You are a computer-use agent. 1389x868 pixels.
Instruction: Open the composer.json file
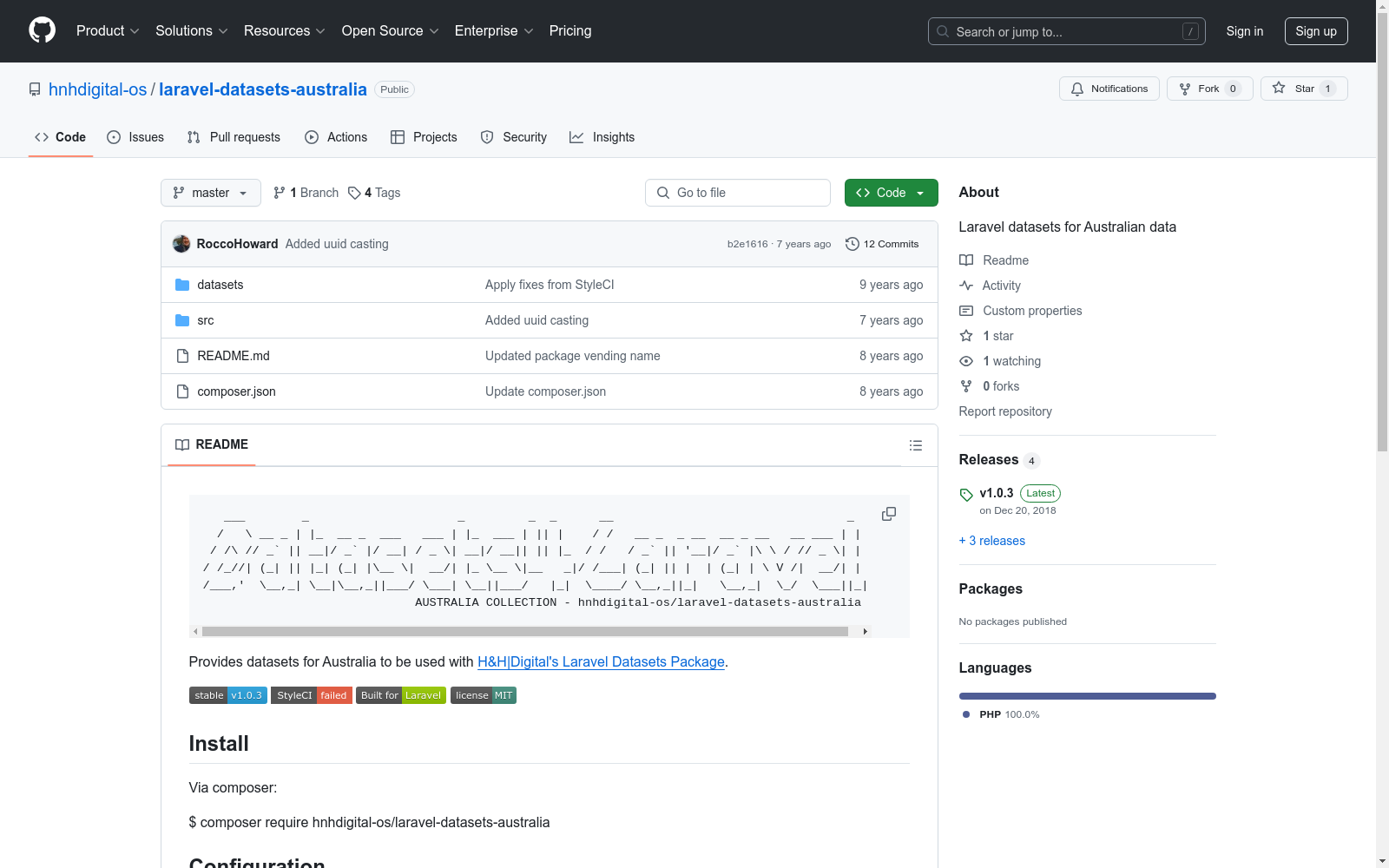click(236, 391)
